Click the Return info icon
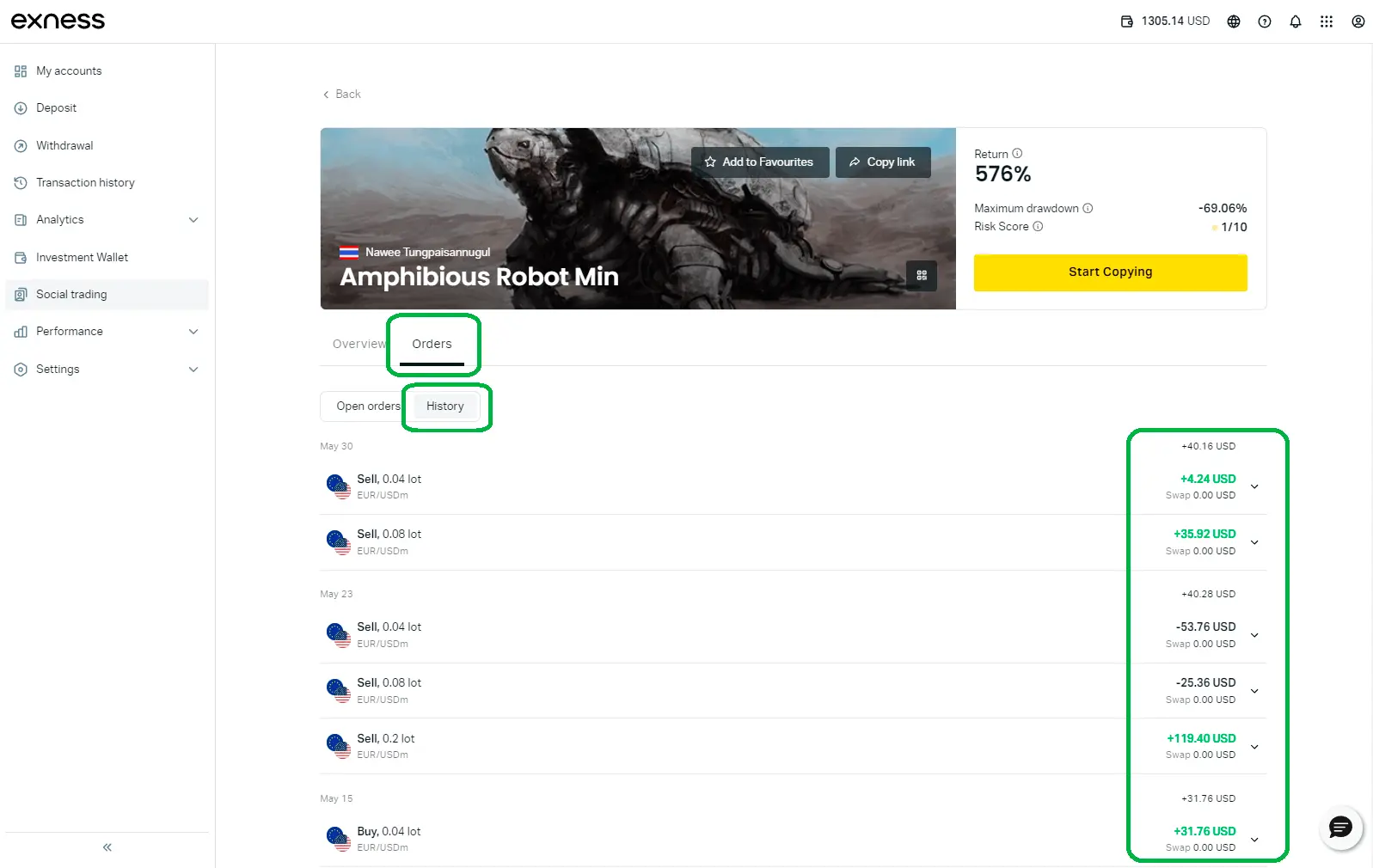Screen dimensions: 1373x868 point(1017,154)
